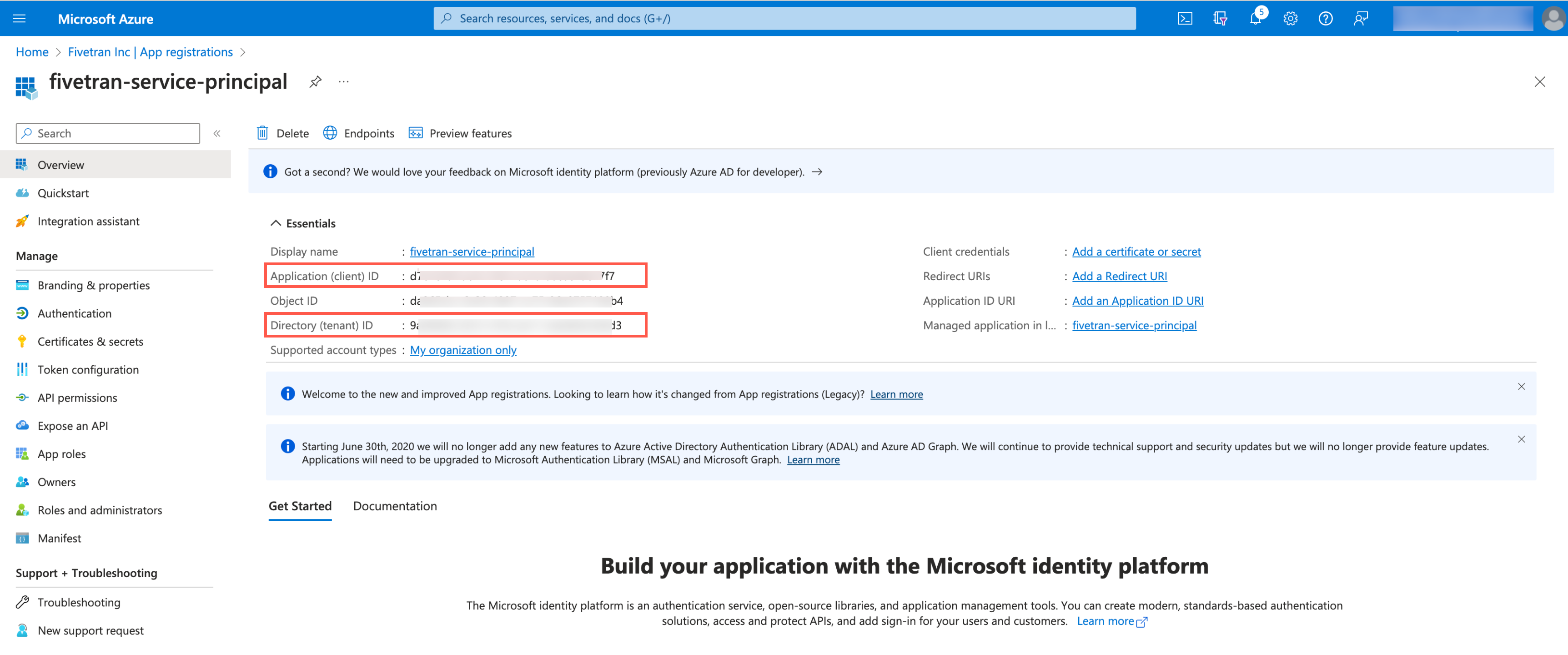Open the Directories and subscriptions filter icon
Image resolution: width=1568 pixels, height=655 pixels.
(x=1220, y=18)
